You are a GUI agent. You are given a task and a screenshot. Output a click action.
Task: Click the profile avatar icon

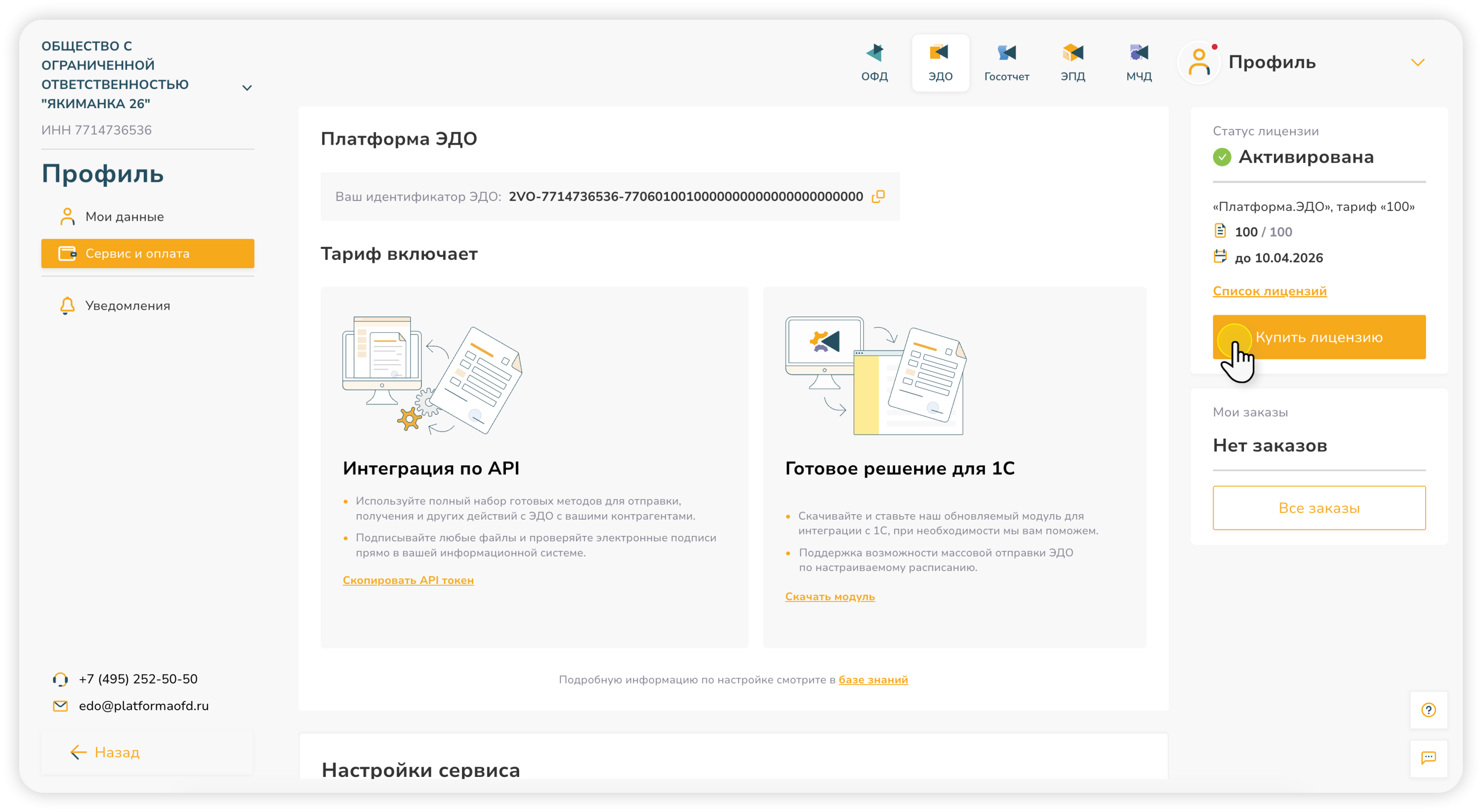1199,62
